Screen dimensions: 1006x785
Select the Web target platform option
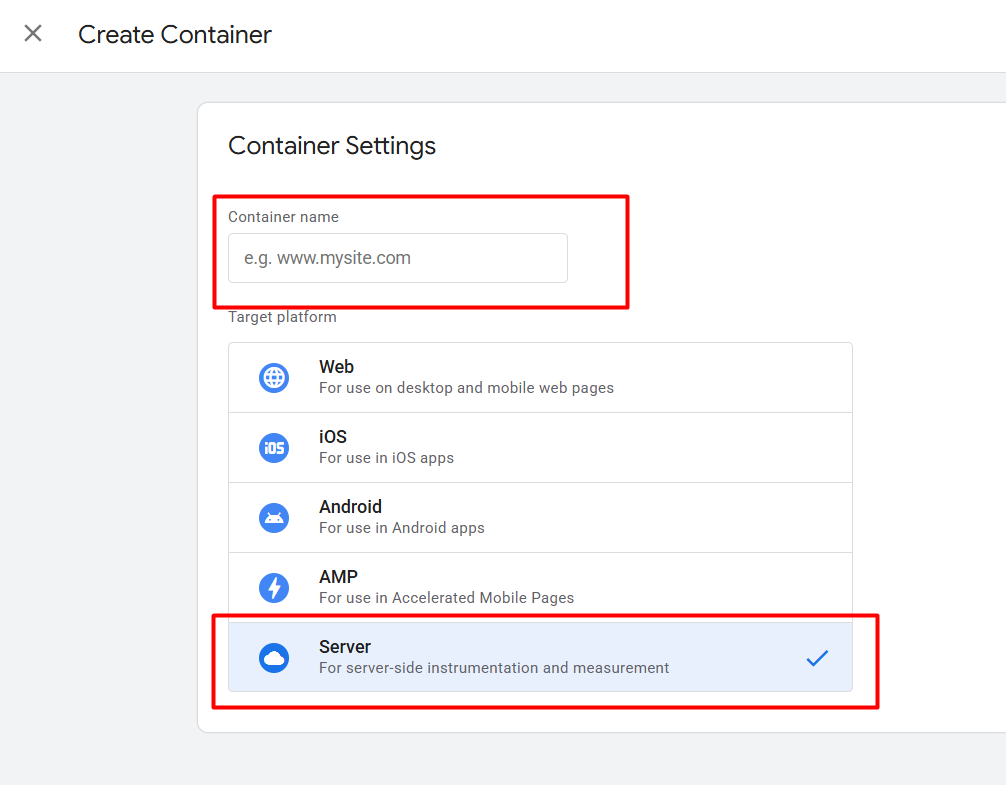pos(336,367)
